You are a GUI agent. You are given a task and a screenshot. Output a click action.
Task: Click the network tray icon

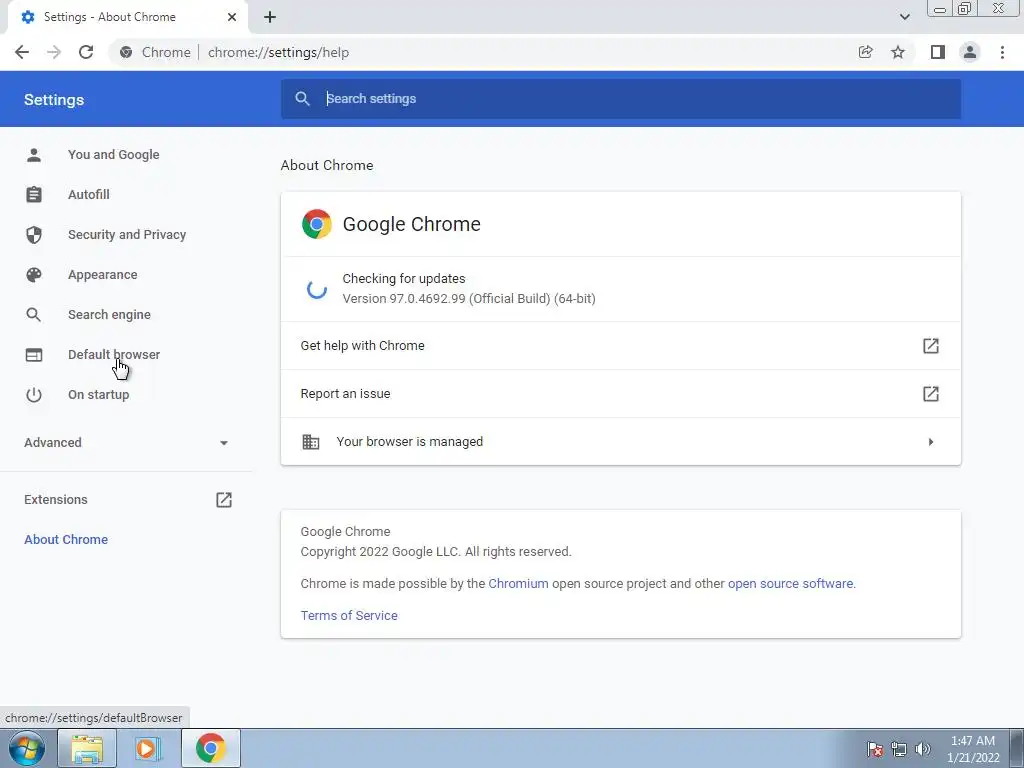click(899, 749)
